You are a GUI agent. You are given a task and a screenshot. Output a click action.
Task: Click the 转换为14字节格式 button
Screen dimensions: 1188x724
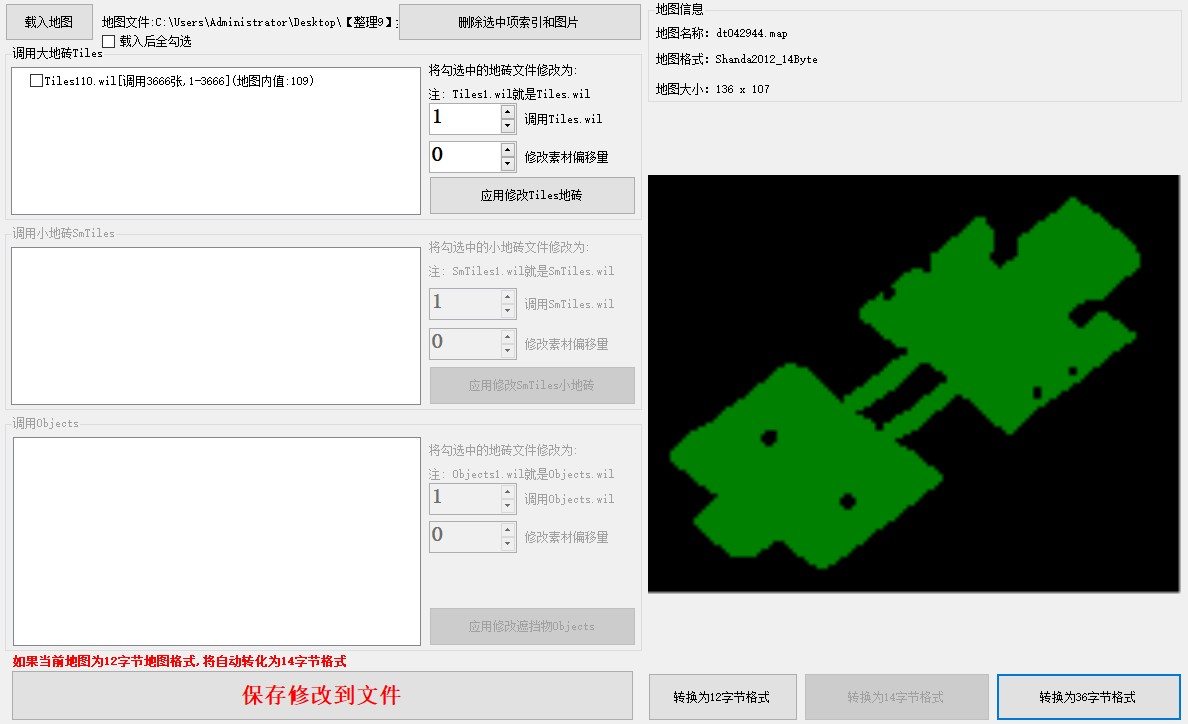tap(896, 697)
